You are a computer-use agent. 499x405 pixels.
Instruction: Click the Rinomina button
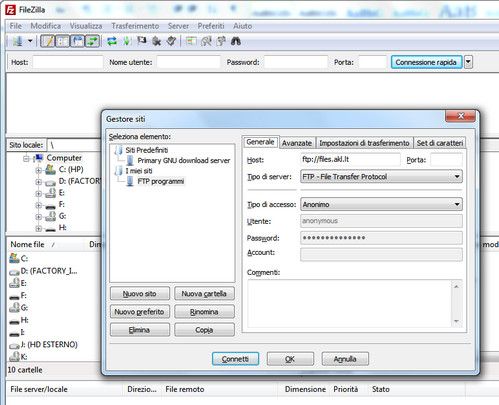204,312
